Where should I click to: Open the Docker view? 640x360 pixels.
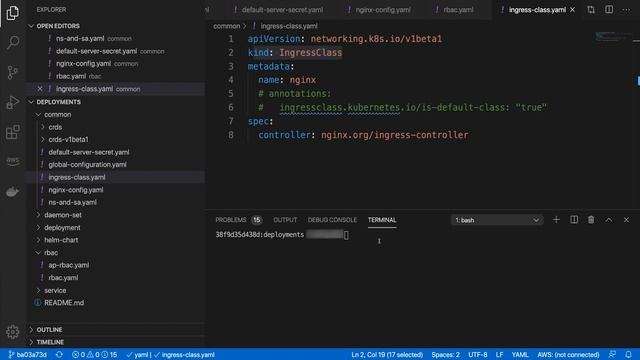coord(13,191)
